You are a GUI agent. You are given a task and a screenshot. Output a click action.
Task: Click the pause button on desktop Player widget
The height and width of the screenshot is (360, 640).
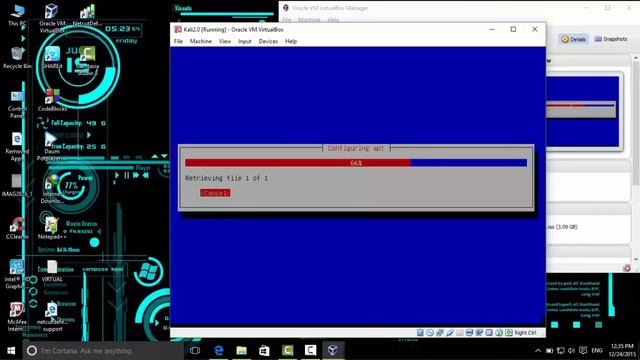pyautogui.click(x=127, y=176)
